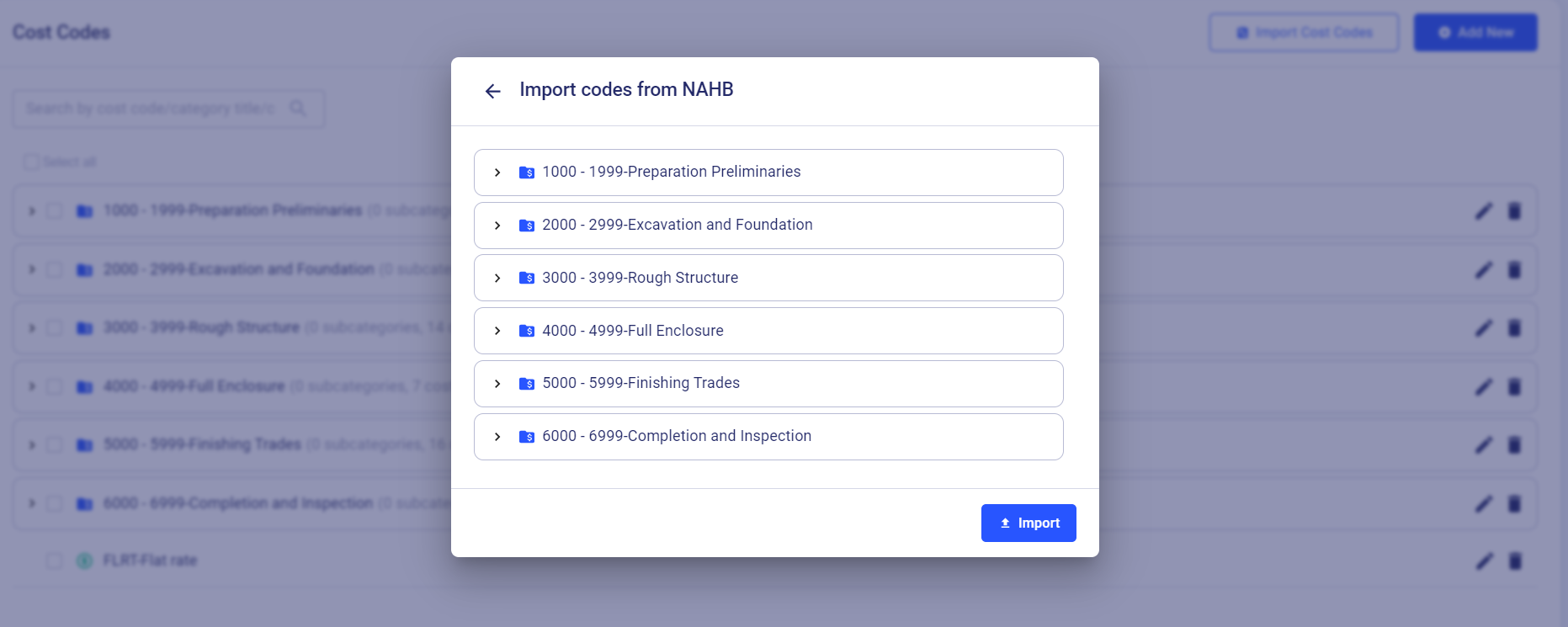Click pencil icon for 3000 - 3999 Rough Structure
This screenshot has height=627, width=1568.
click(1484, 328)
